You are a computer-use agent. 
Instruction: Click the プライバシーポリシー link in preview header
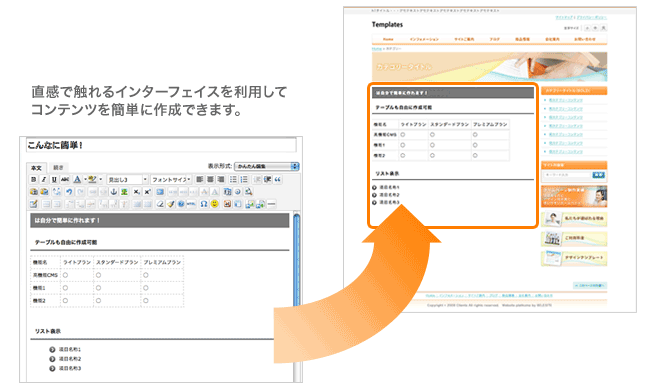pyautogui.click(x=591, y=18)
